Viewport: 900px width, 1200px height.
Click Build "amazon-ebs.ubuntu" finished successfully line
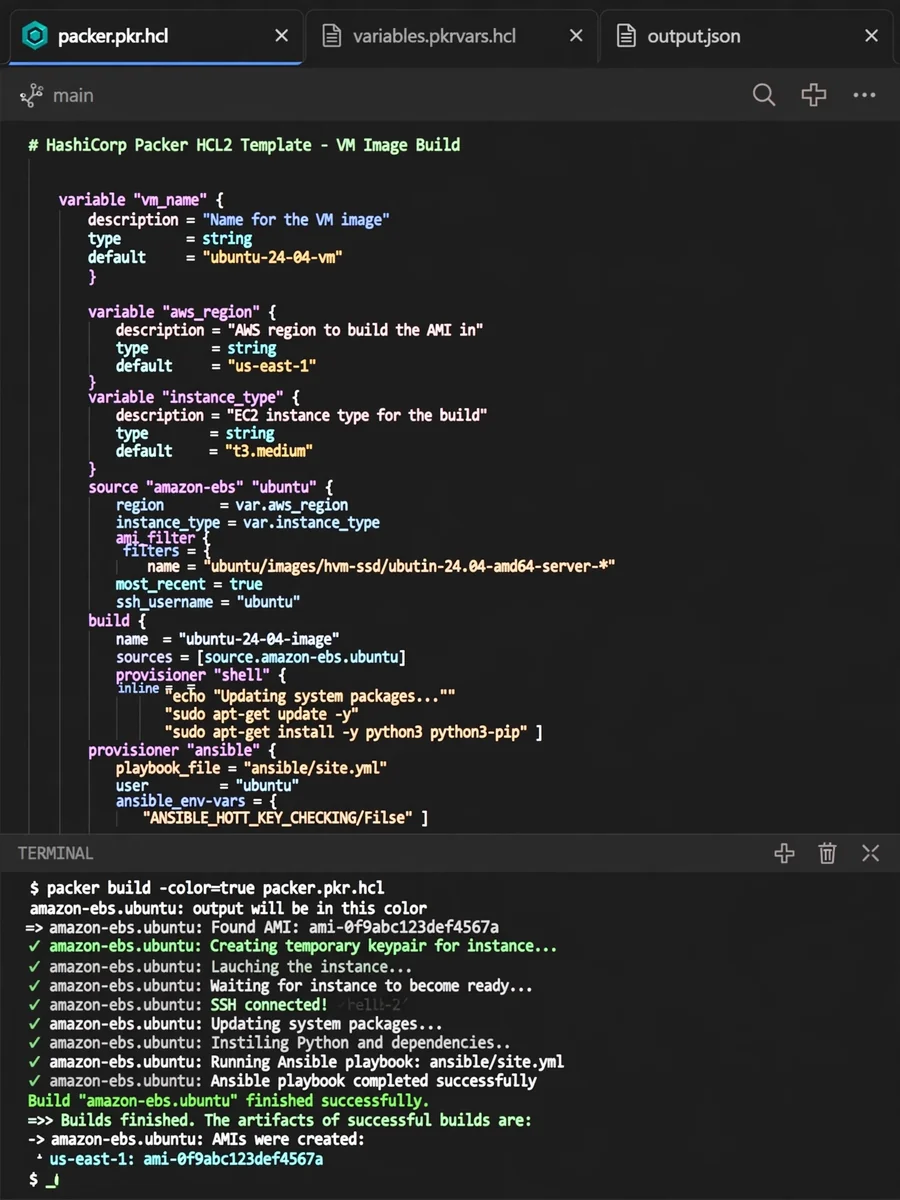click(228, 1101)
